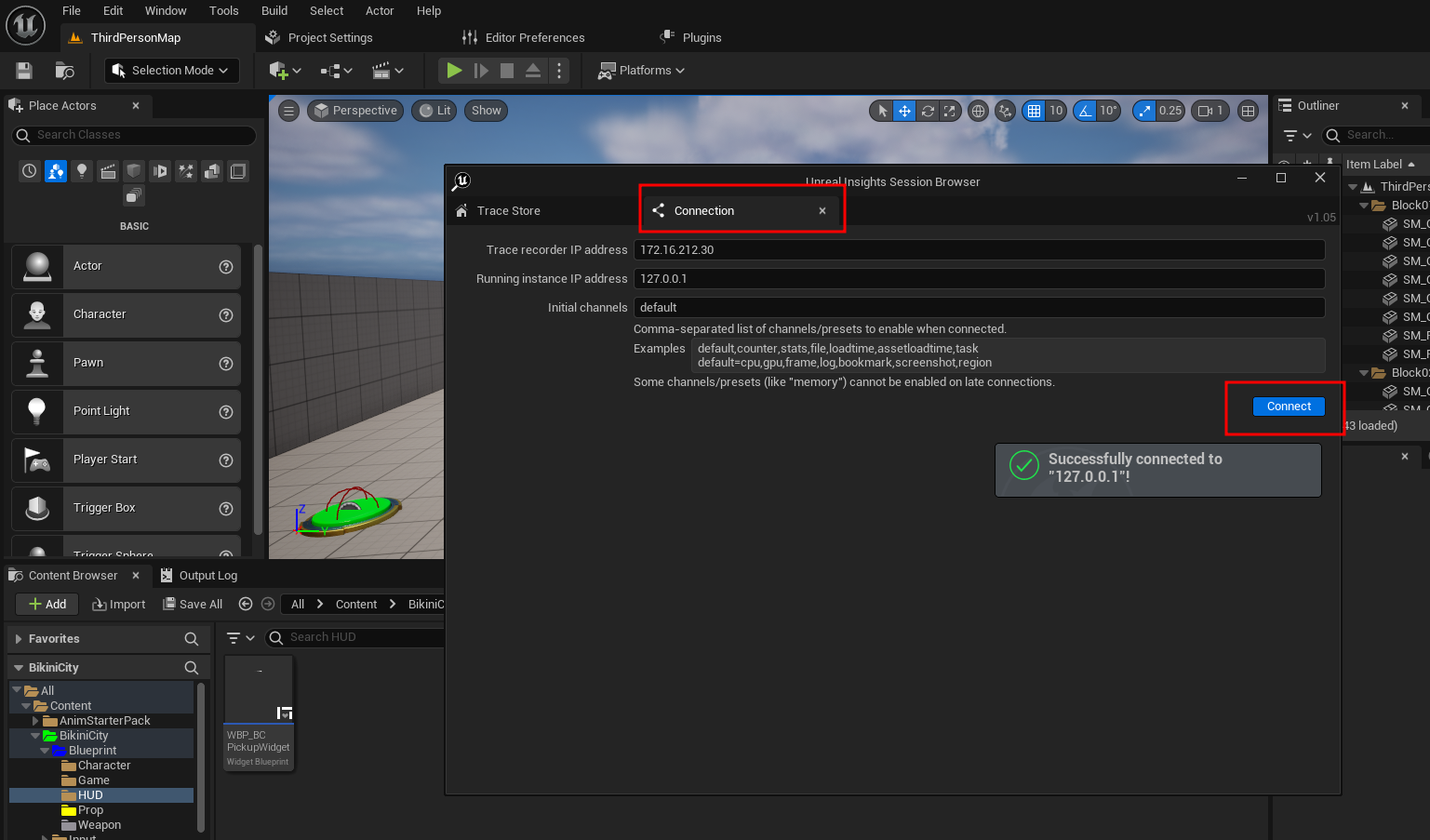Switch to the Project Settings tab
The width and height of the screenshot is (1430, 840).
click(x=319, y=38)
